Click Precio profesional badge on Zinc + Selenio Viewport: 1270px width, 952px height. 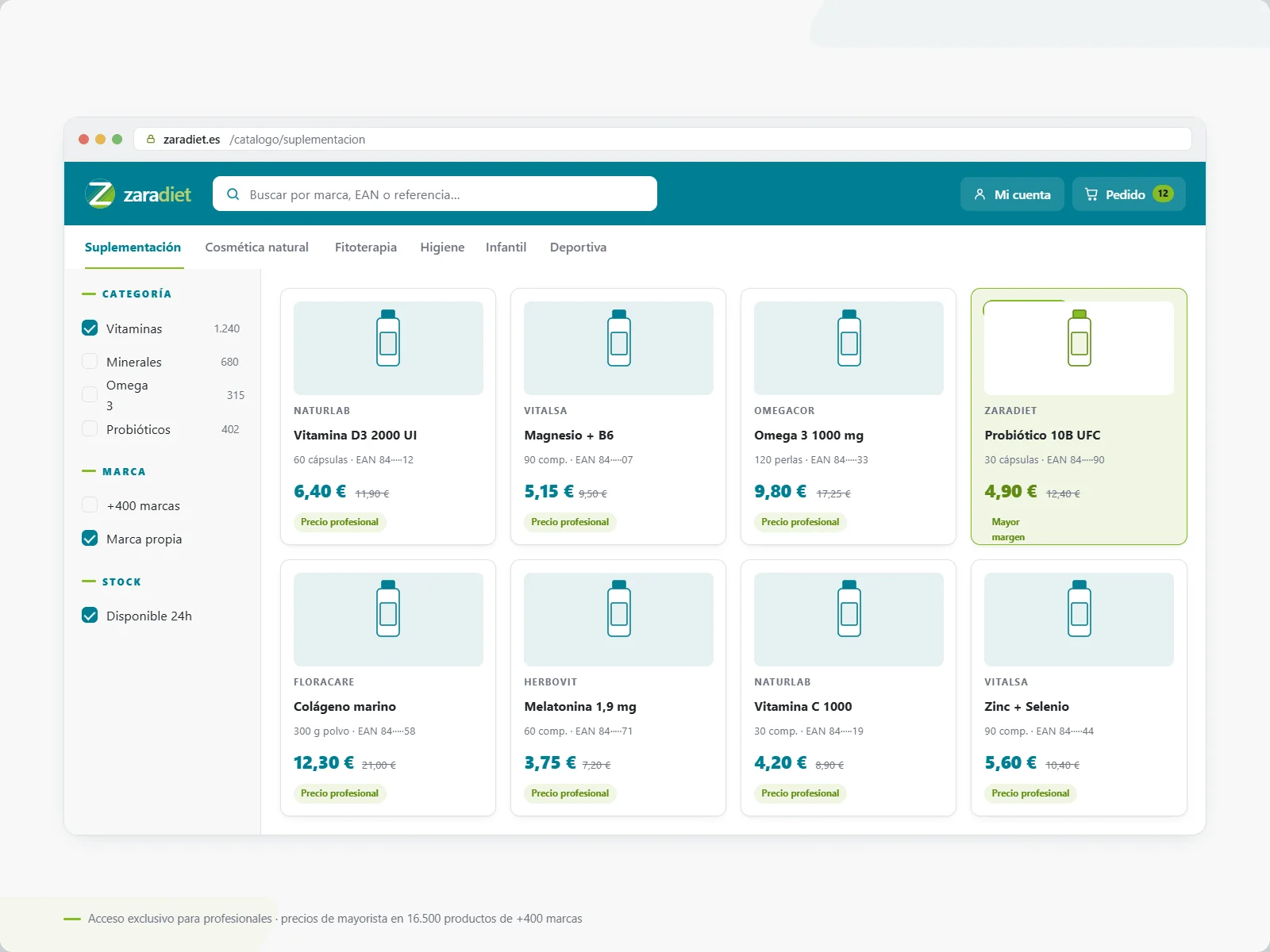(1030, 793)
